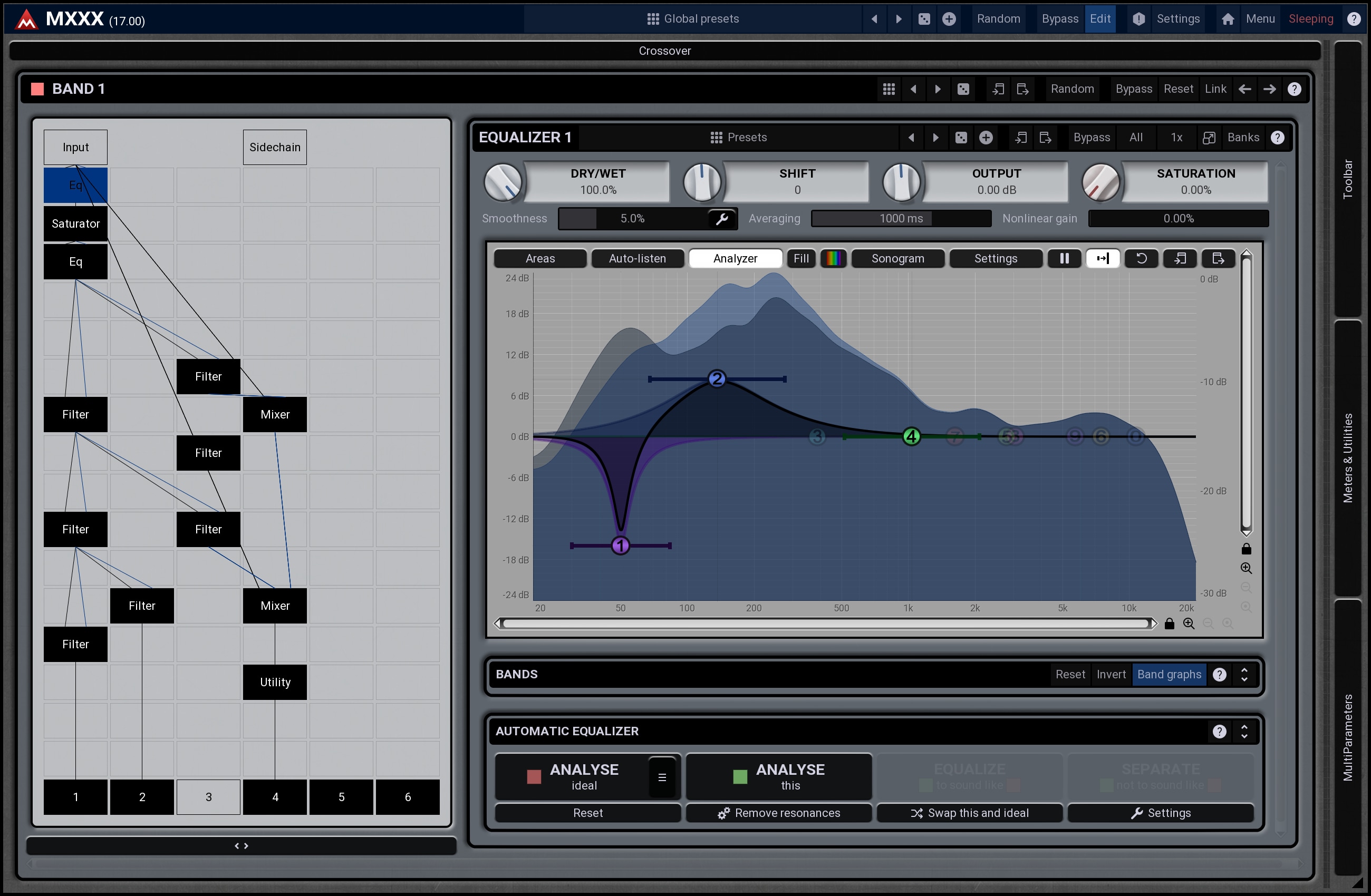Open the Analyse ideal options menu

point(662,777)
